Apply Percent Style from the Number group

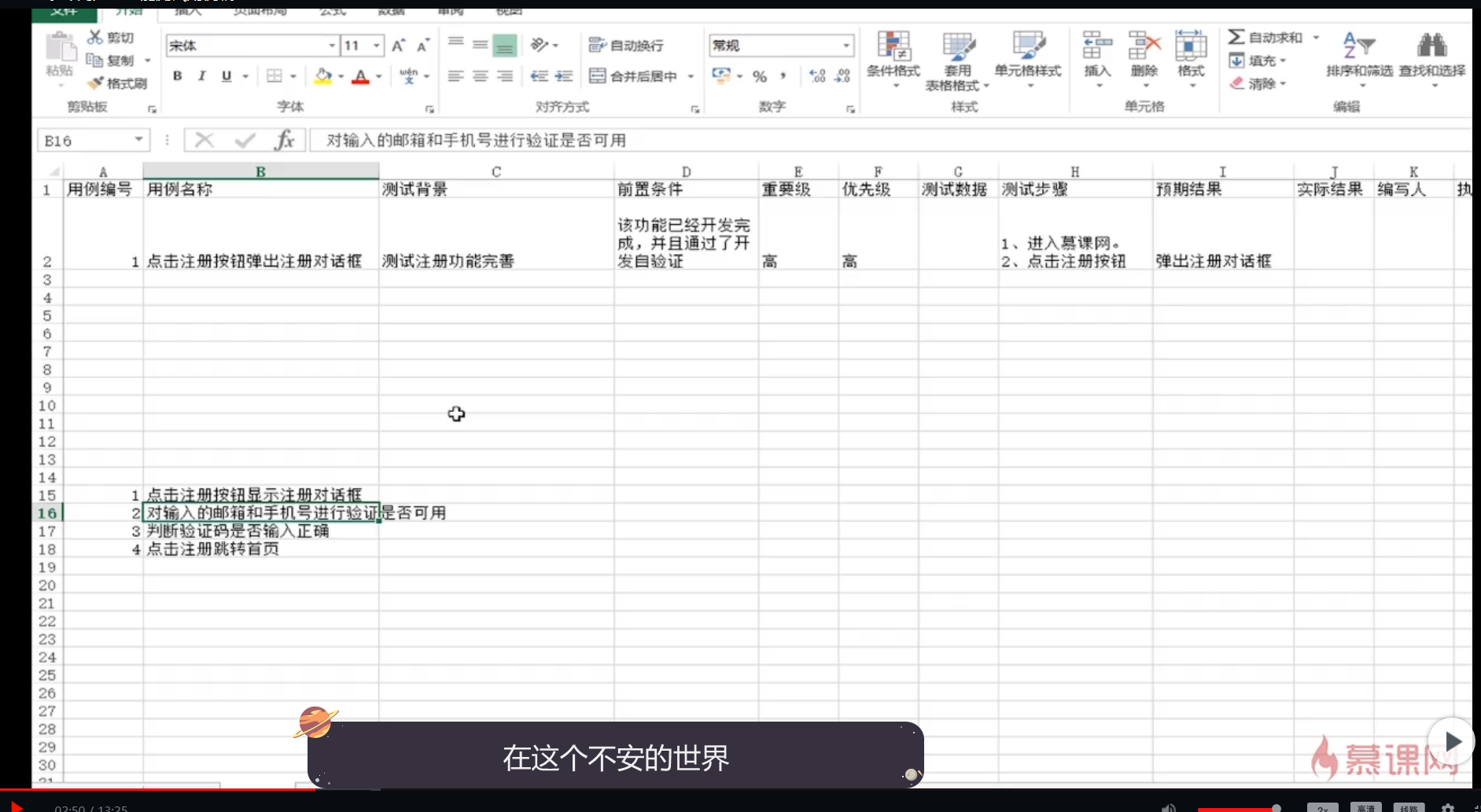coord(760,76)
